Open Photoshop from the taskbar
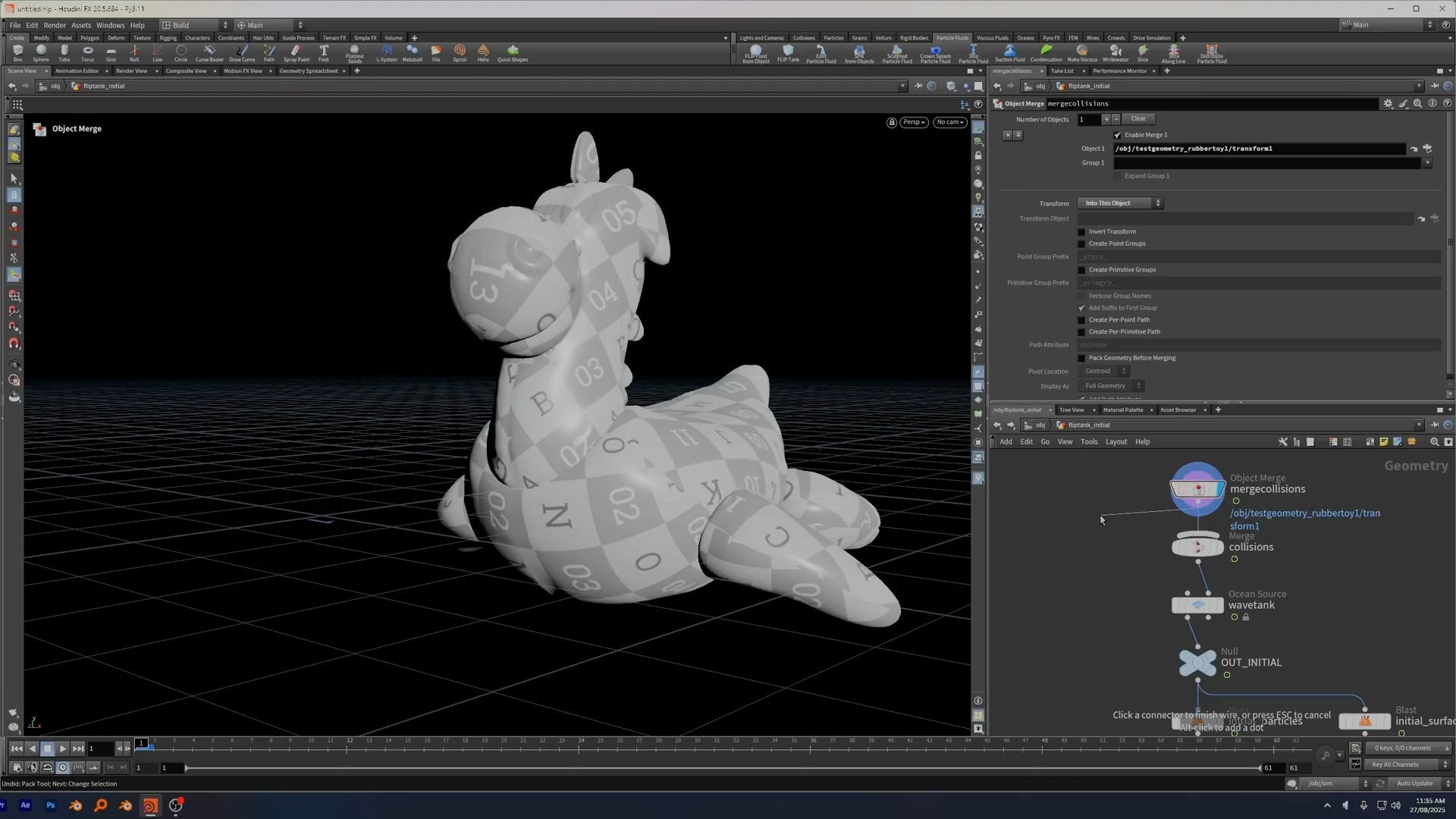1456x819 pixels. pyautogui.click(x=51, y=805)
